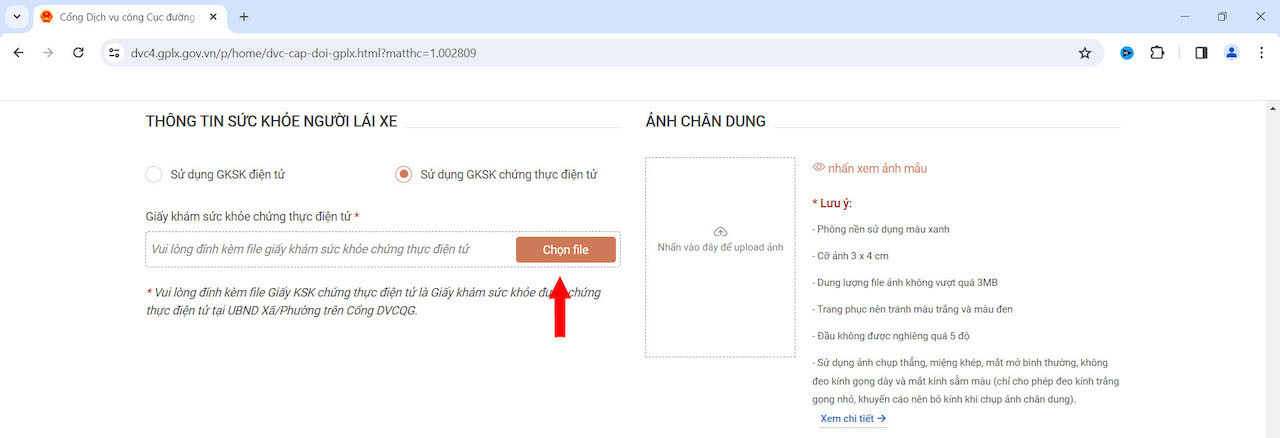The image size is (1280, 438).
Task: Click the address bar URL
Action: [303, 53]
